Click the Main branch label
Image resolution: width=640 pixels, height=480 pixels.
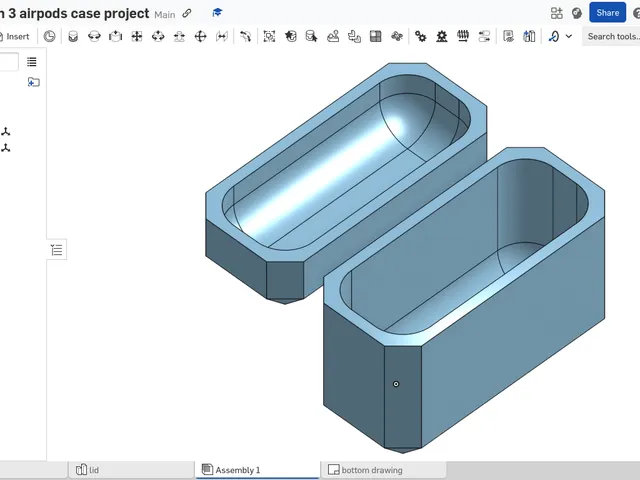[165, 15]
